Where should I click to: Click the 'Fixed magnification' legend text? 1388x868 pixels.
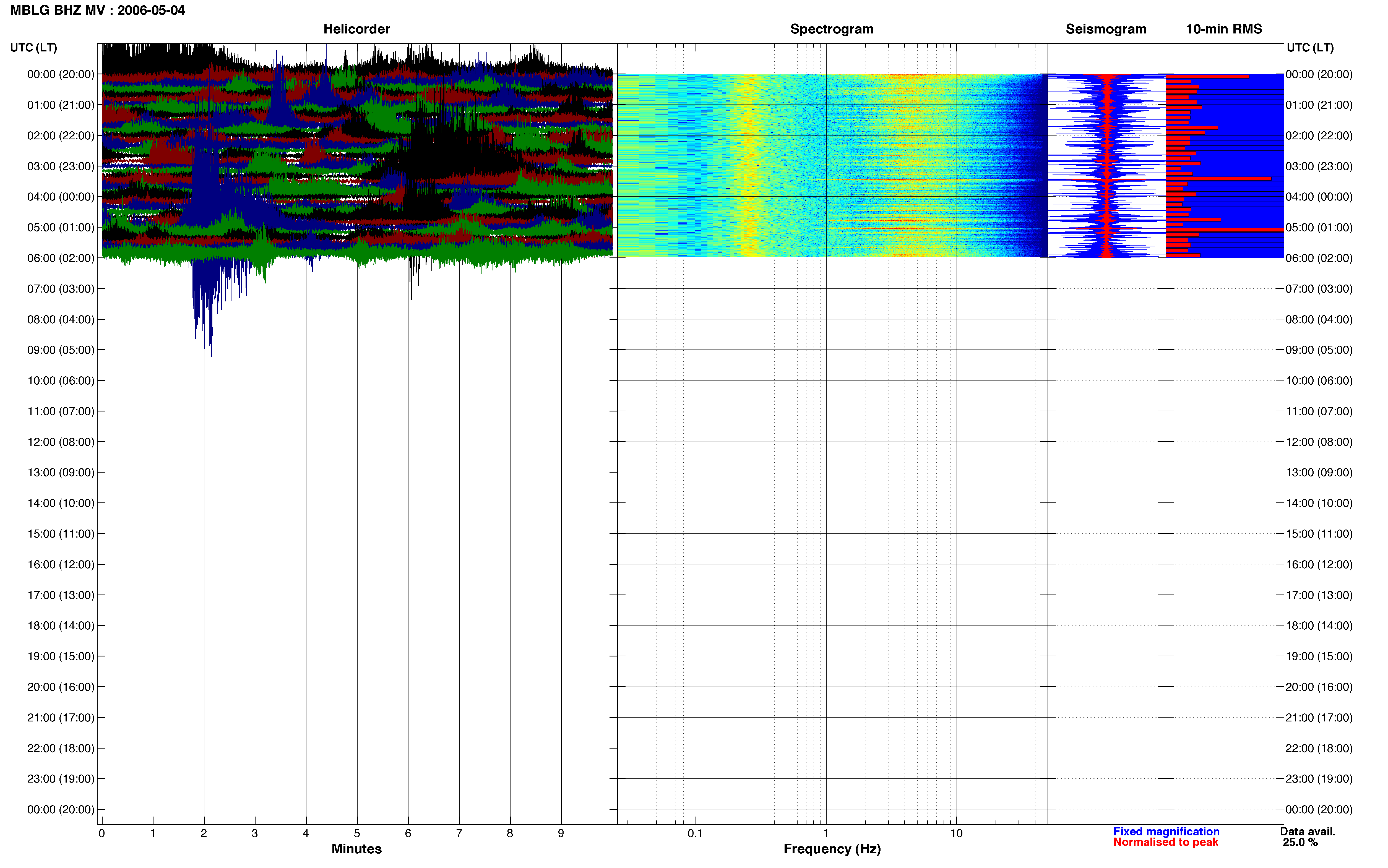click(1166, 831)
